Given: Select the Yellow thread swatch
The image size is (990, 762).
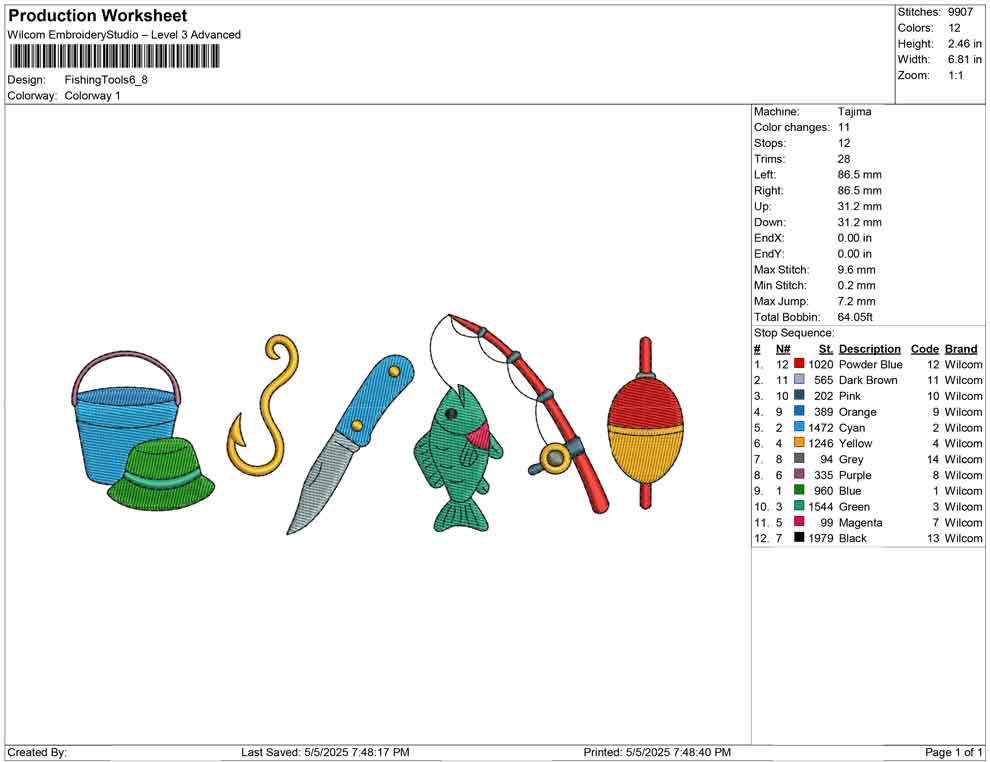Looking at the screenshot, I should (x=798, y=444).
